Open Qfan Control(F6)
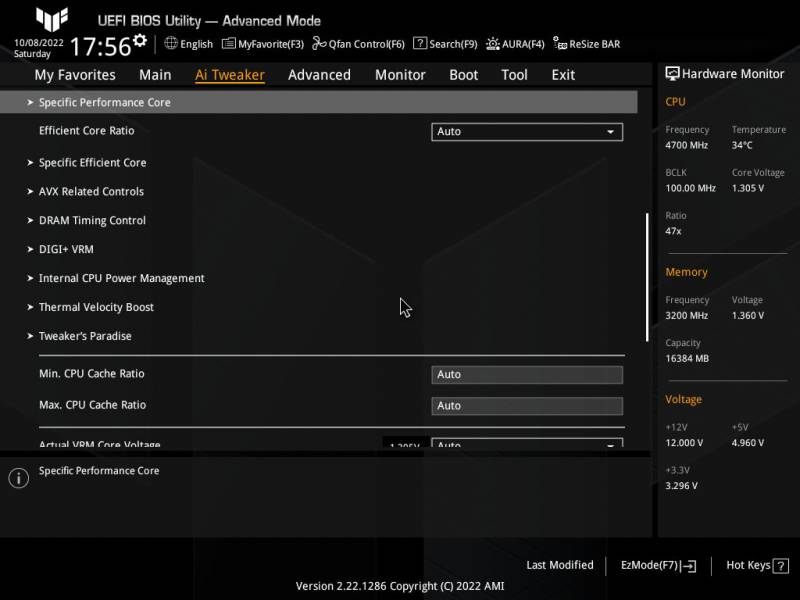This screenshot has width=800, height=600. (358, 44)
